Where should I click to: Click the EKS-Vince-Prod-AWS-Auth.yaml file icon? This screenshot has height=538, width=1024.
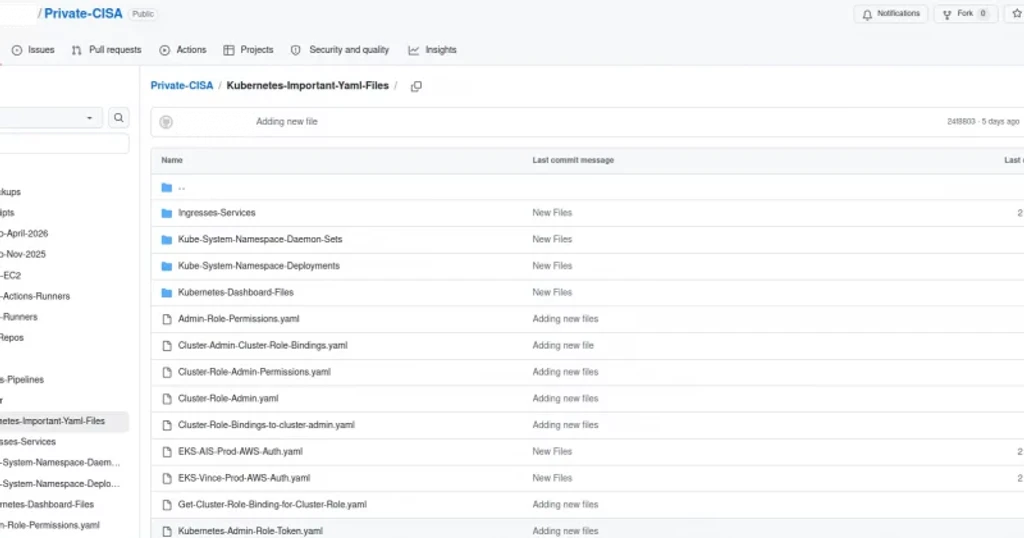point(167,479)
